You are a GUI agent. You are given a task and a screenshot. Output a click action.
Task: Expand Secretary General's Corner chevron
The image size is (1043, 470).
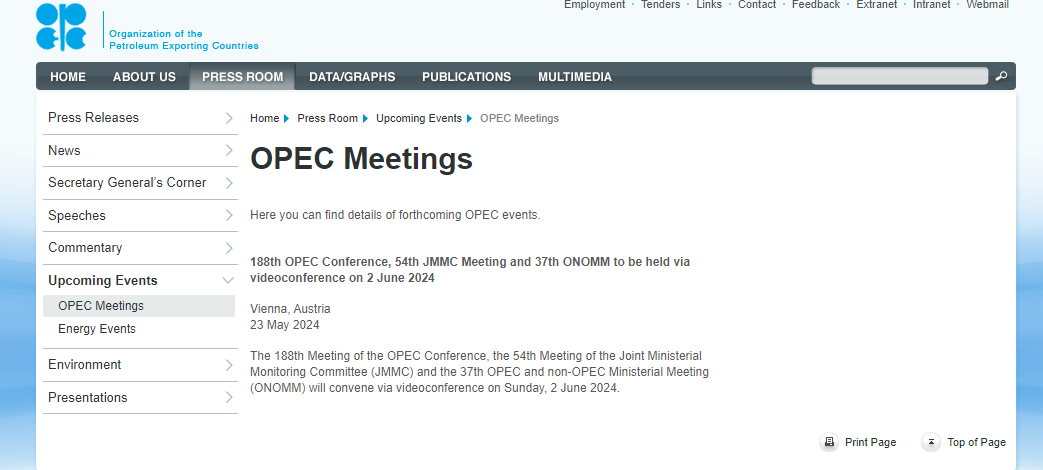coord(229,183)
